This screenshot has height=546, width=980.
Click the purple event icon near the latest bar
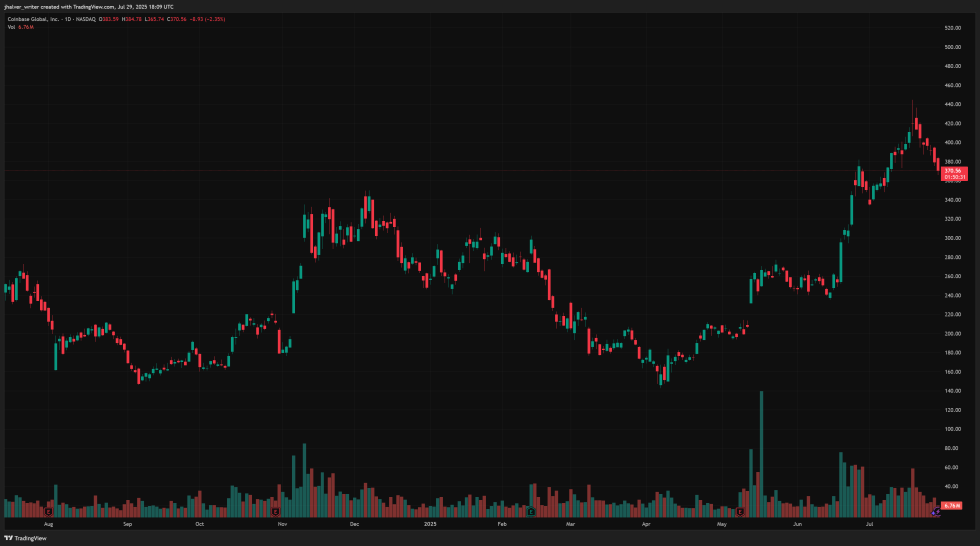tap(936, 511)
